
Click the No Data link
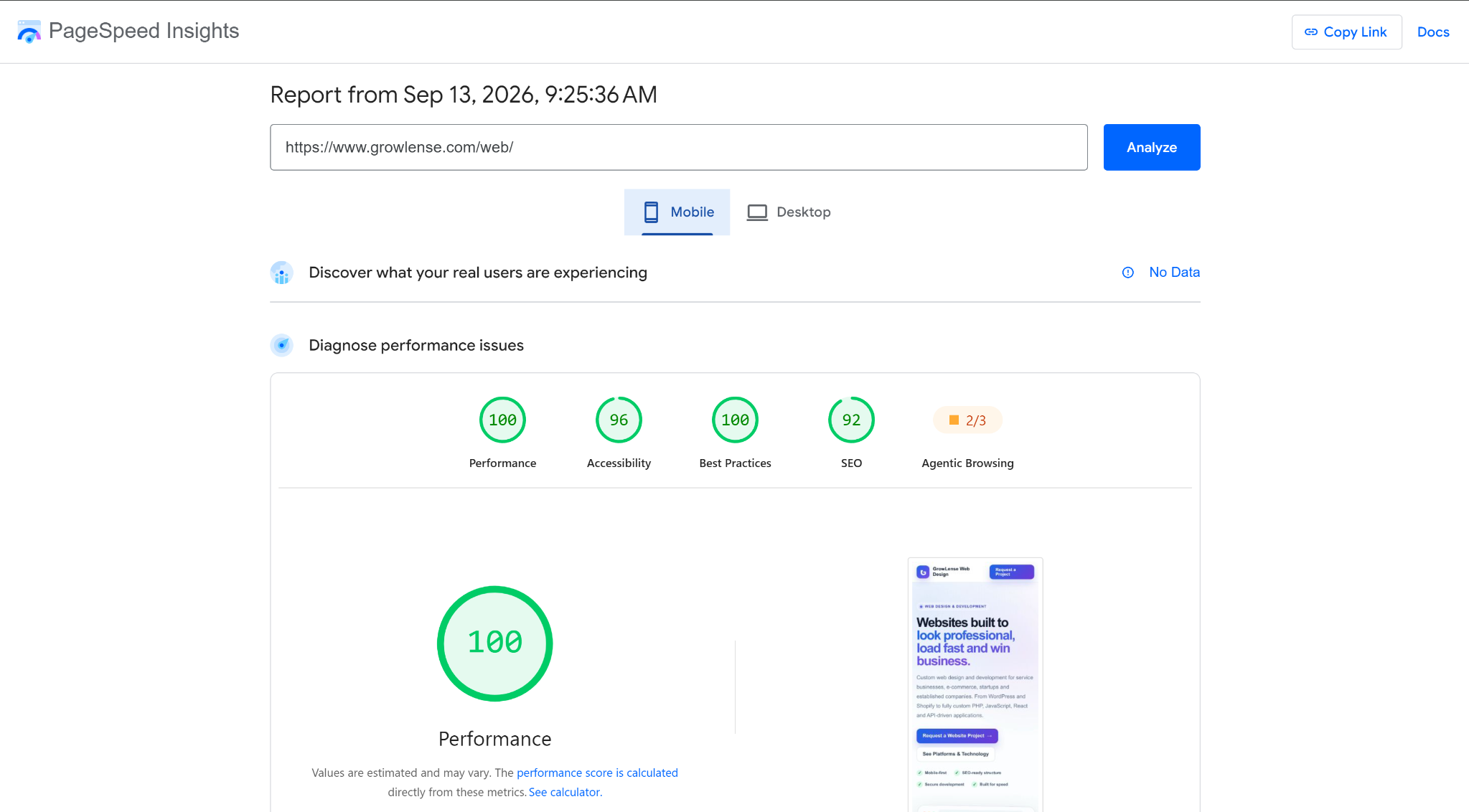[1174, 273]
